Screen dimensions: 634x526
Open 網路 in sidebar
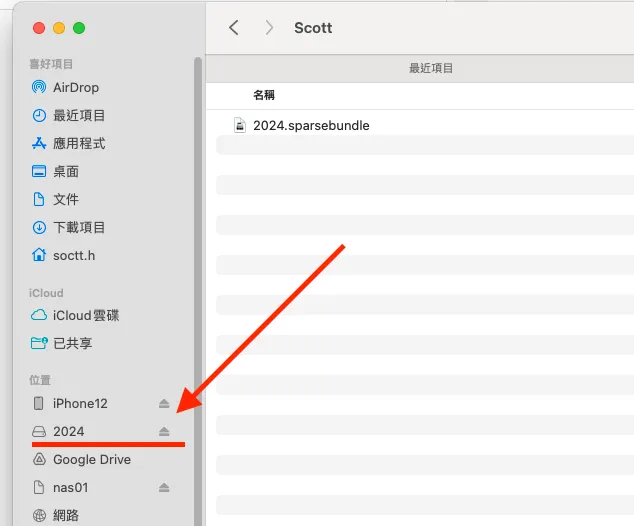click(66, 515)
